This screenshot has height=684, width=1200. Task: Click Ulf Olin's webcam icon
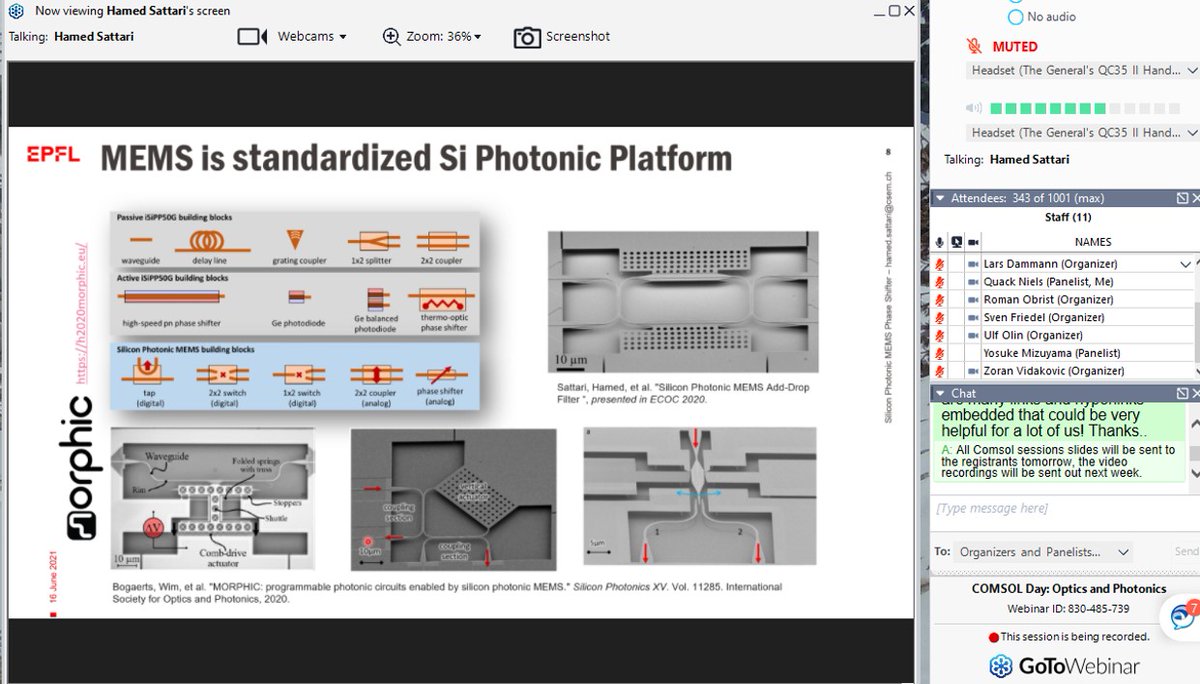(x=974, y=336)
